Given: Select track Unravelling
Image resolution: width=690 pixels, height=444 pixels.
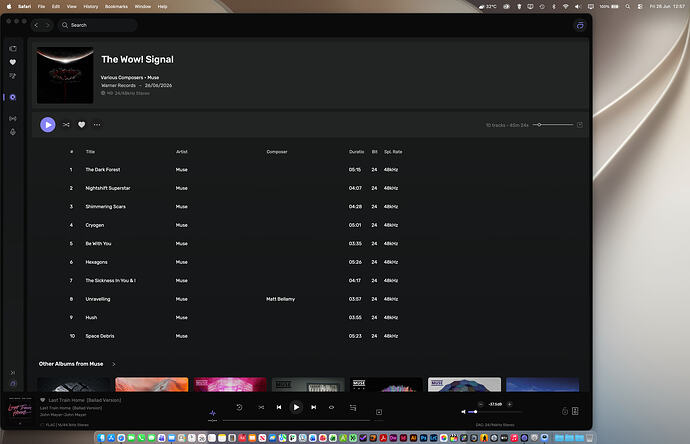Looking at the screenshot, I should tap(98, 299).
